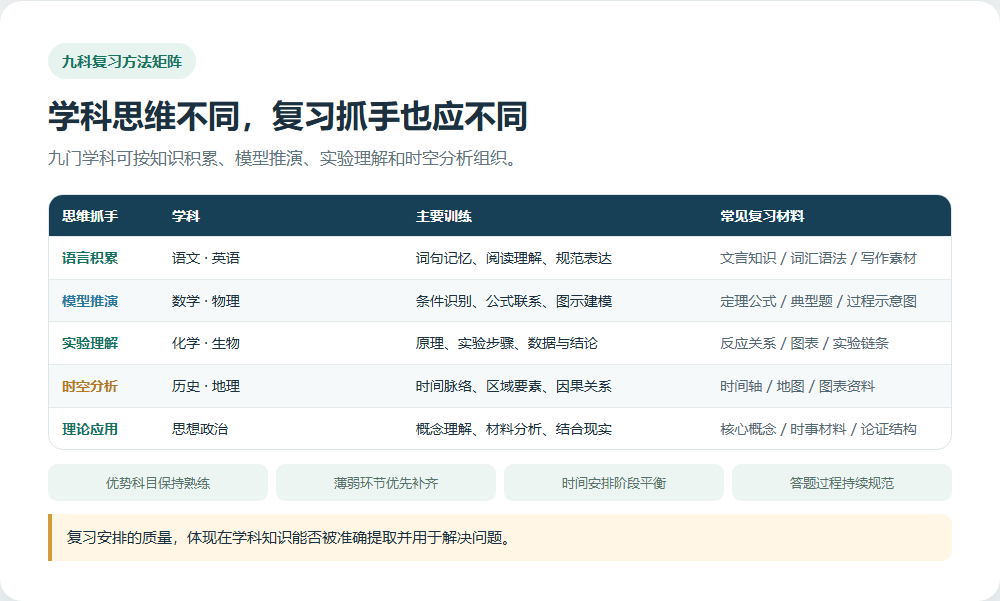1000x601 pixels.
Task: Select the 实验理解 row label
Action: 90,343
